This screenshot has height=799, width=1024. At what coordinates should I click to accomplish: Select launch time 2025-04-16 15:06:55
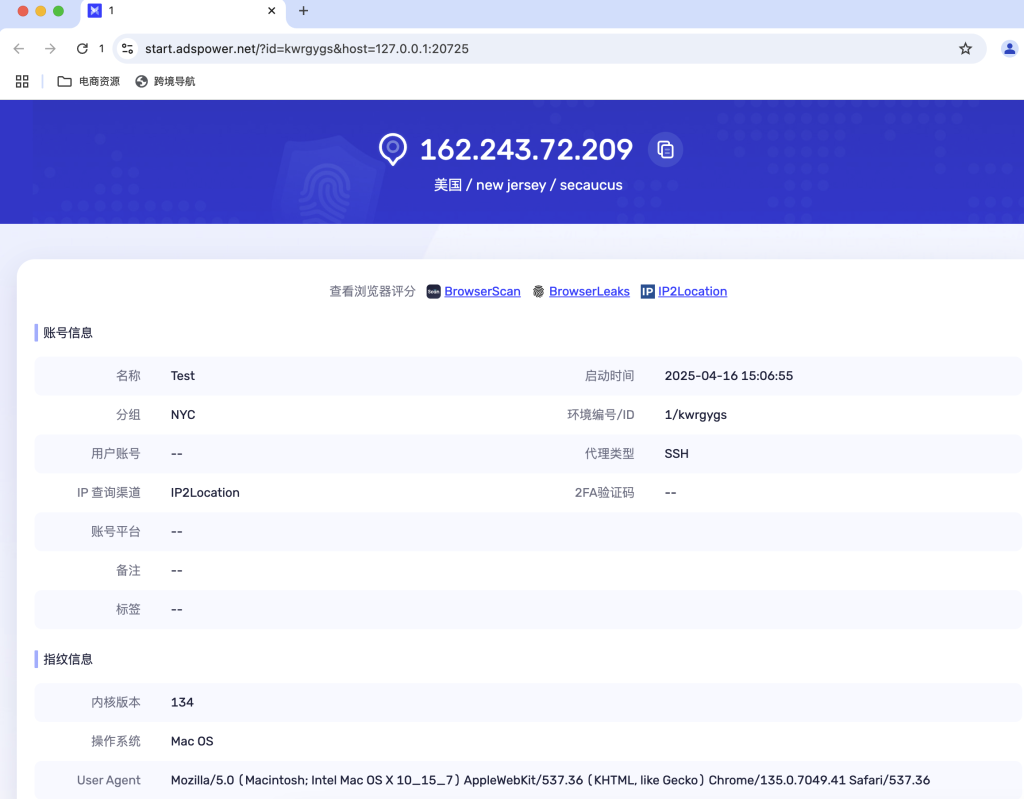[729, 376]
